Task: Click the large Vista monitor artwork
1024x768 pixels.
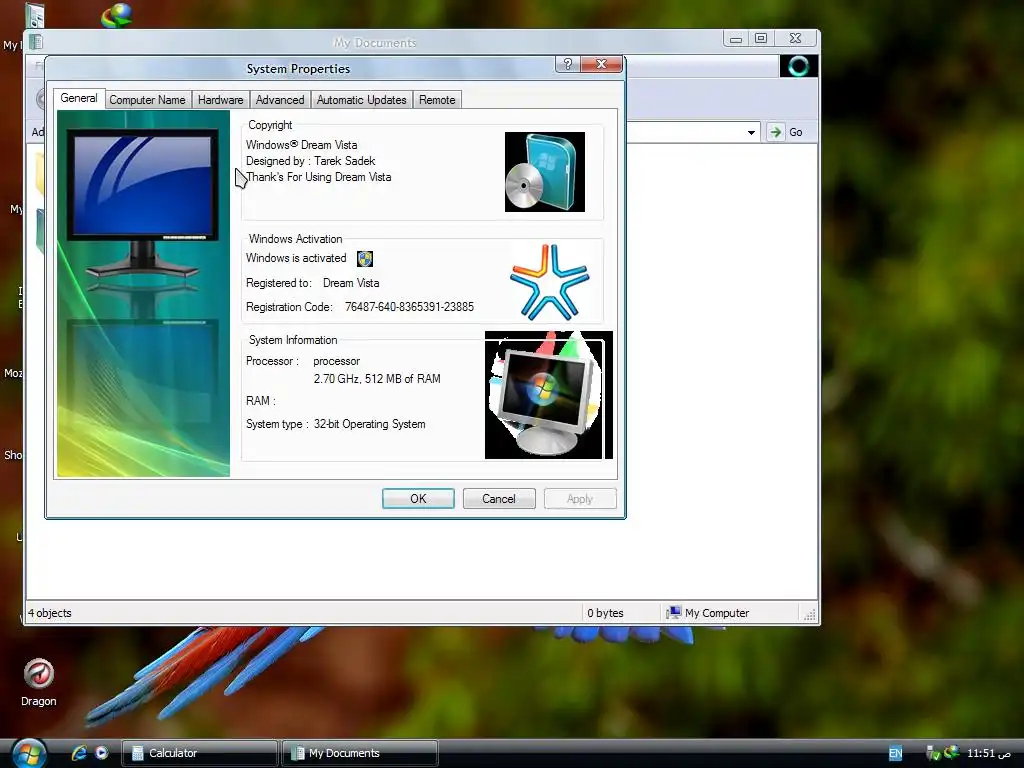Action: tap(143, 293)
